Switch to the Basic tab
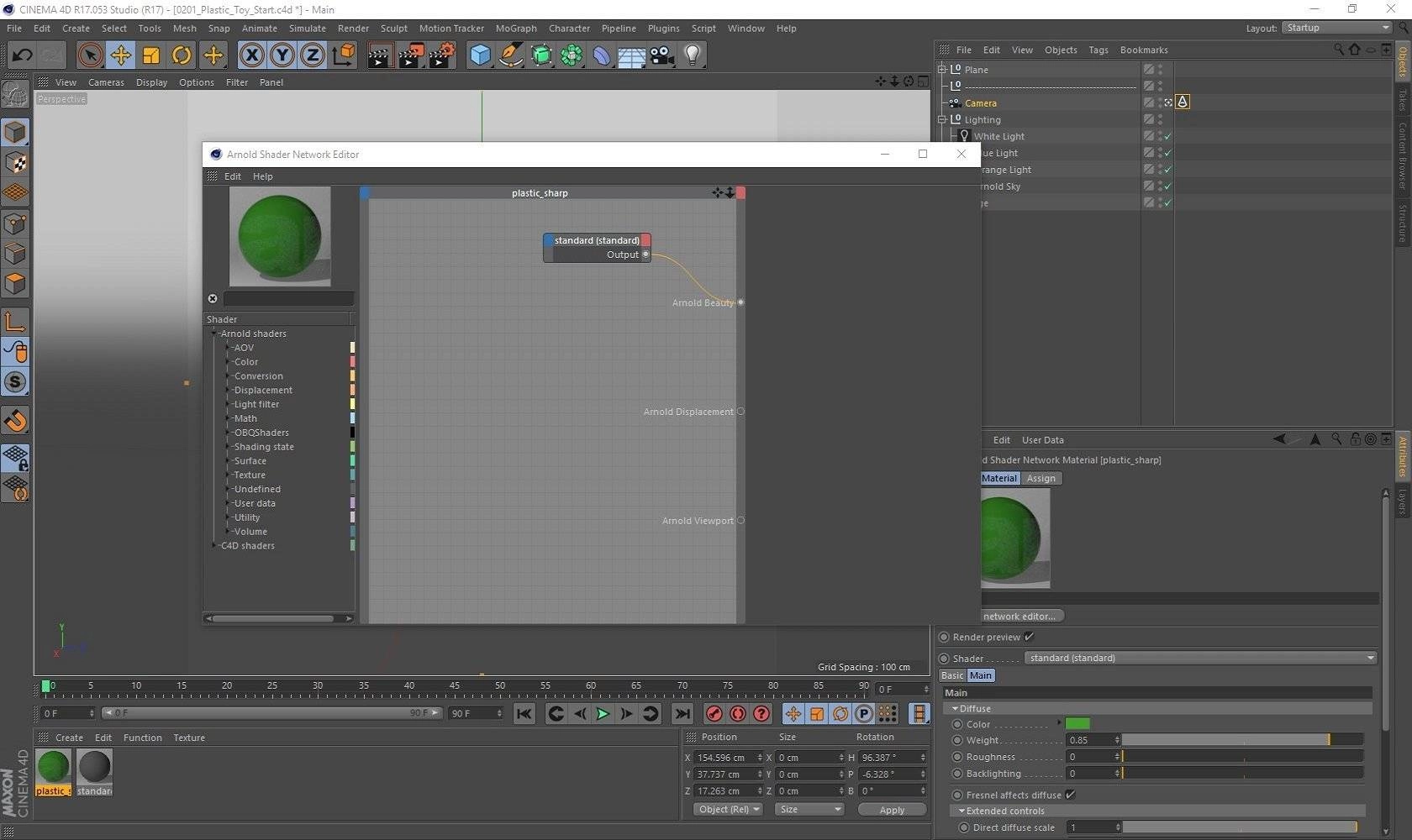Image resolution: width=1412 pixels, height=840 pixels. click(x=952, y=675)
